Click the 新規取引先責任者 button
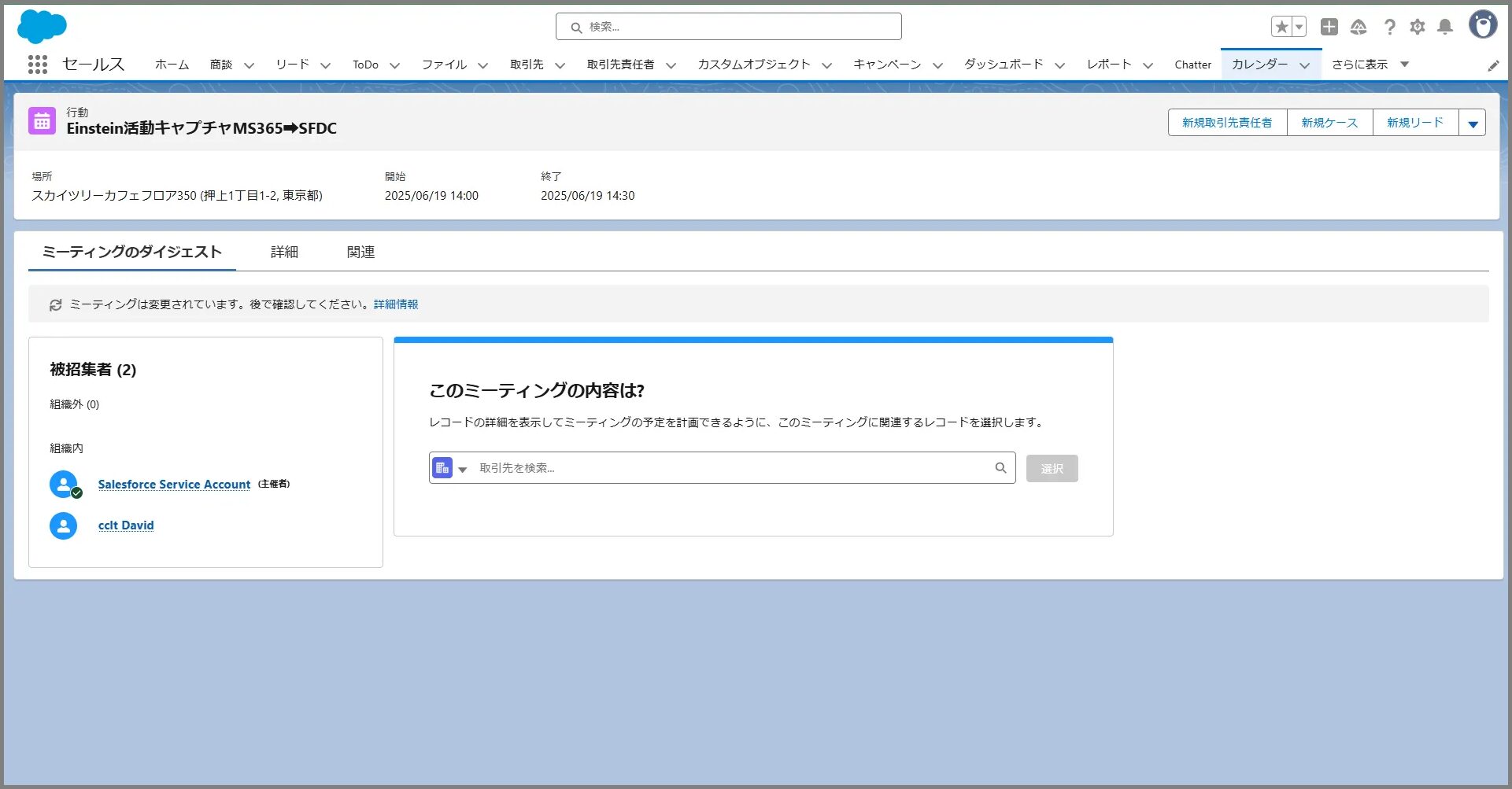 click(1227, 123)
